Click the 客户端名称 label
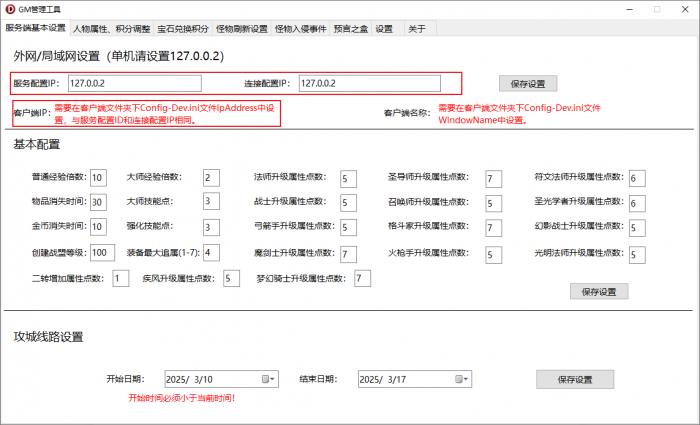The image size is (700, 425). pyautogui.click(x=407, y=113)
